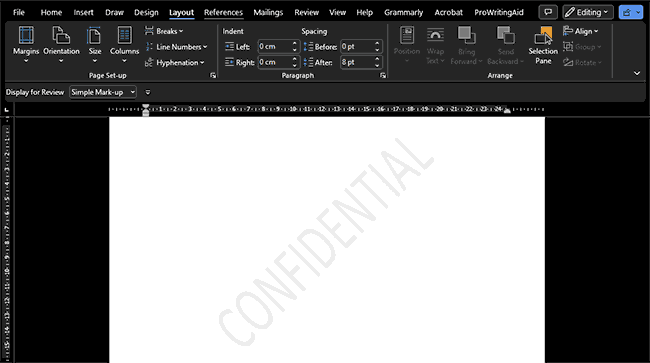Click the right indent marker on ruler
Image resolution: width=650 pixels, height=363 pixels.
point(507,110)
